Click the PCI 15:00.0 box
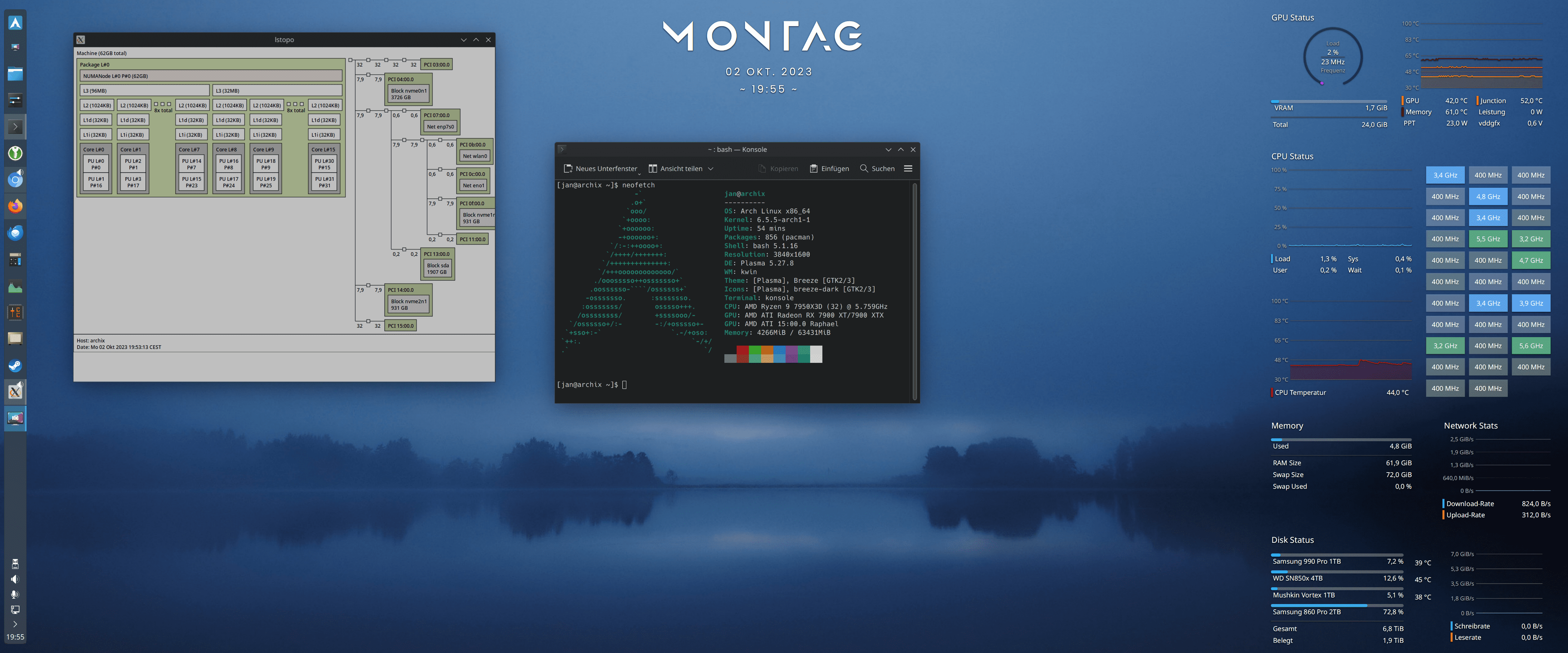This screenshot has height=653, width=1568. point(401,326)
